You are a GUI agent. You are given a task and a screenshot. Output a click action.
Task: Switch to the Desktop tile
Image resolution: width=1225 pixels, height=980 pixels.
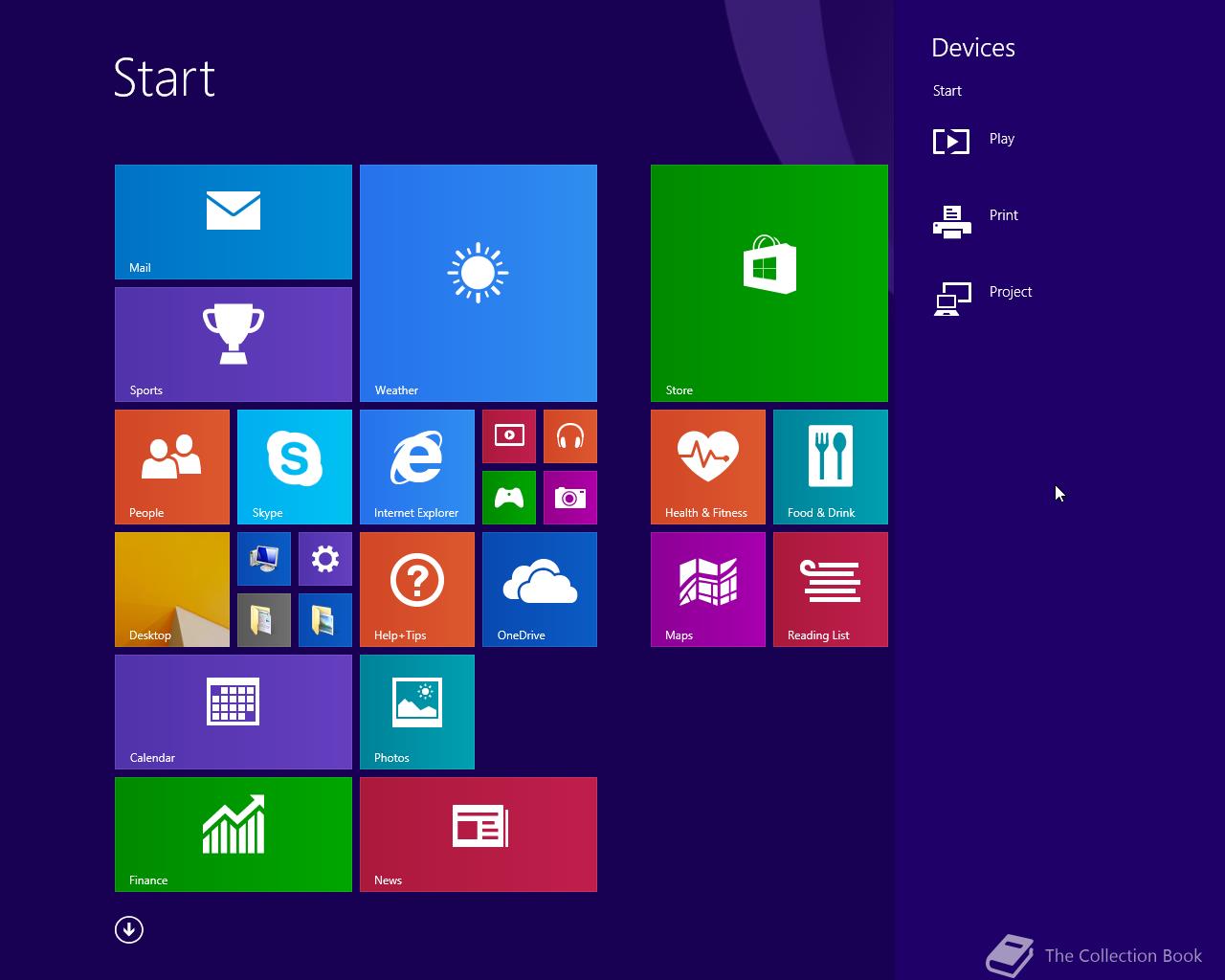pyautogui.click(x=172, y=590)
